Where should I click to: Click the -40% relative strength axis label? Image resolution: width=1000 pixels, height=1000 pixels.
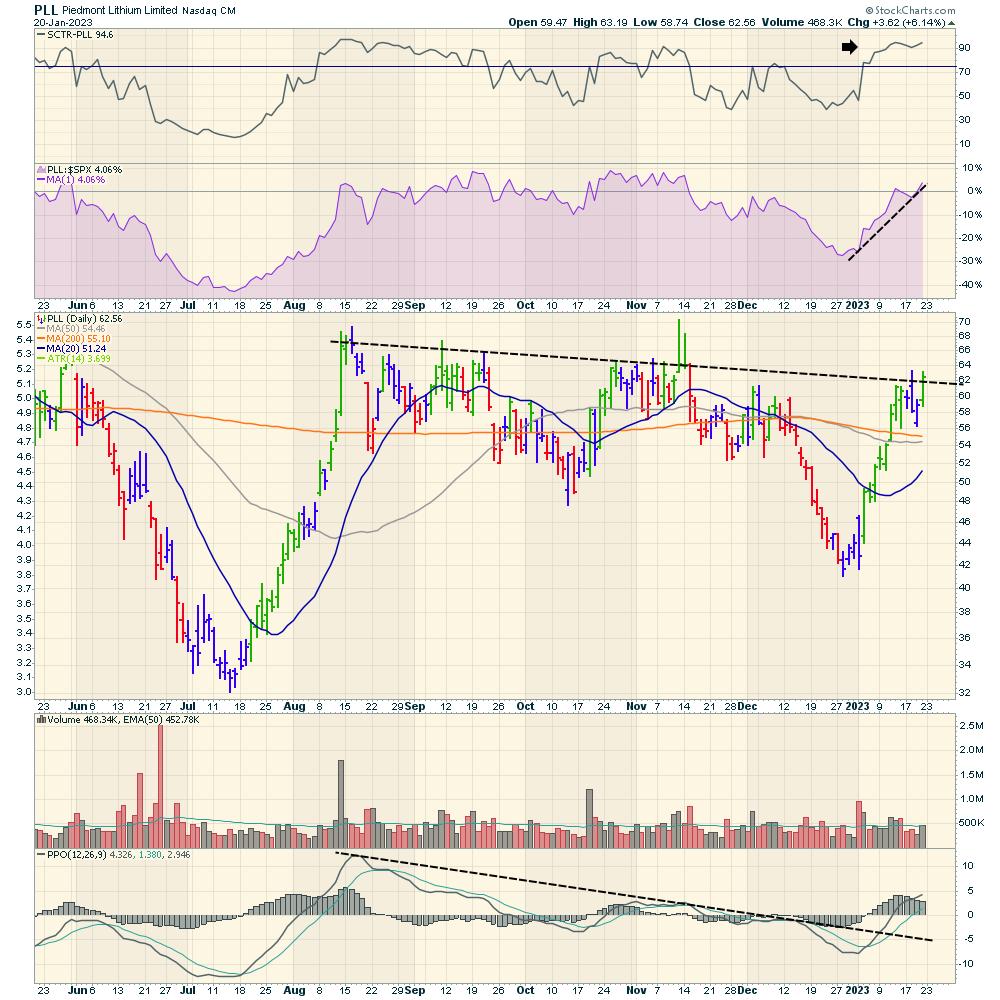click(x=971, y=284)
